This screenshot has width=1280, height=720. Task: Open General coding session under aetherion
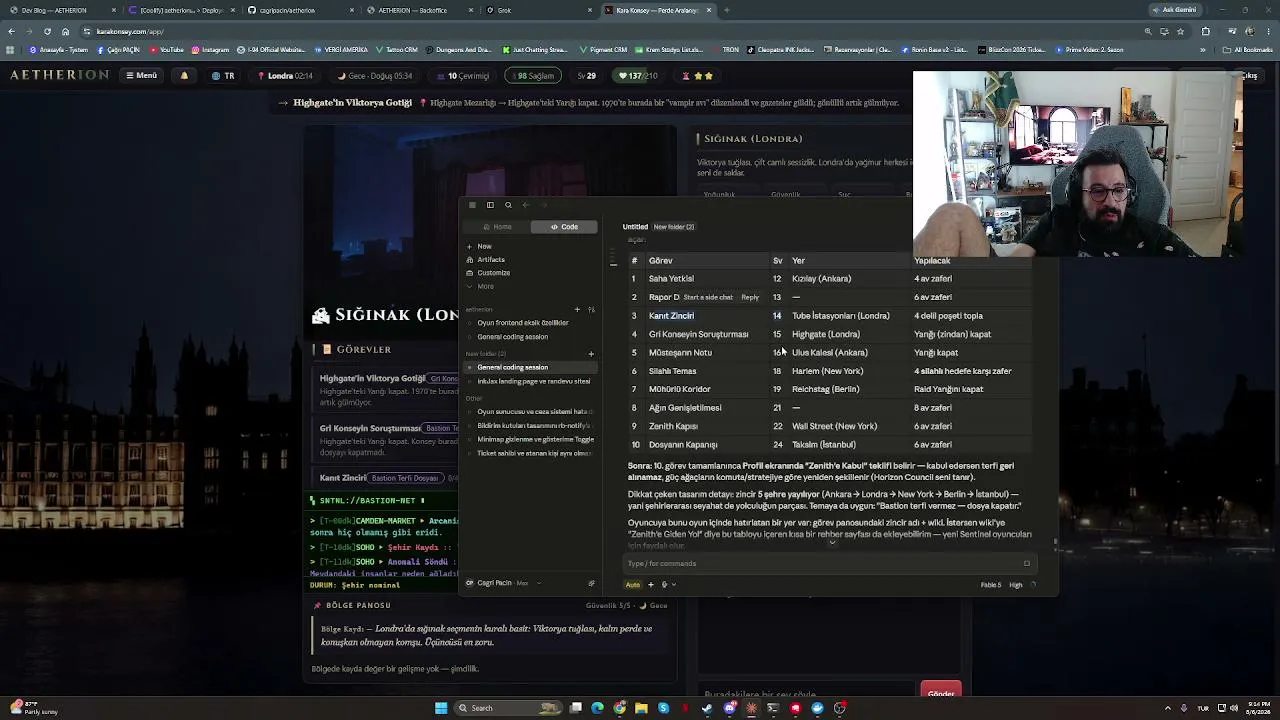pos(513,337)
